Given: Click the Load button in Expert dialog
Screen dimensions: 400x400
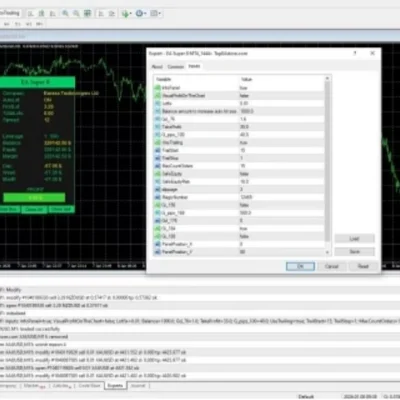Looking at the screenshot, I should (x=355, y=239).
